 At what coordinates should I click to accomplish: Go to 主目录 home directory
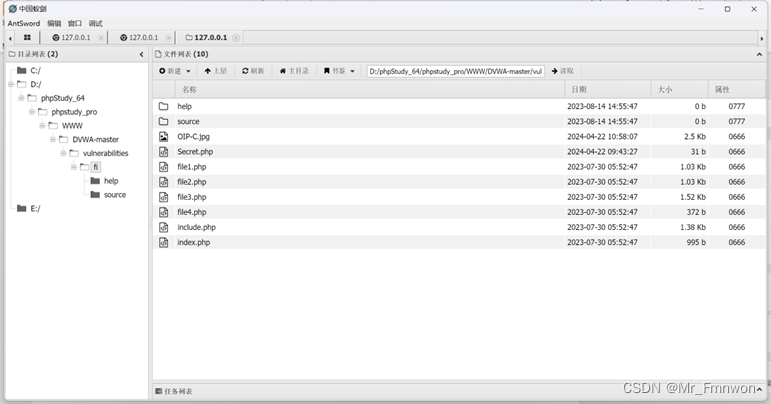[x=294, y=71]
